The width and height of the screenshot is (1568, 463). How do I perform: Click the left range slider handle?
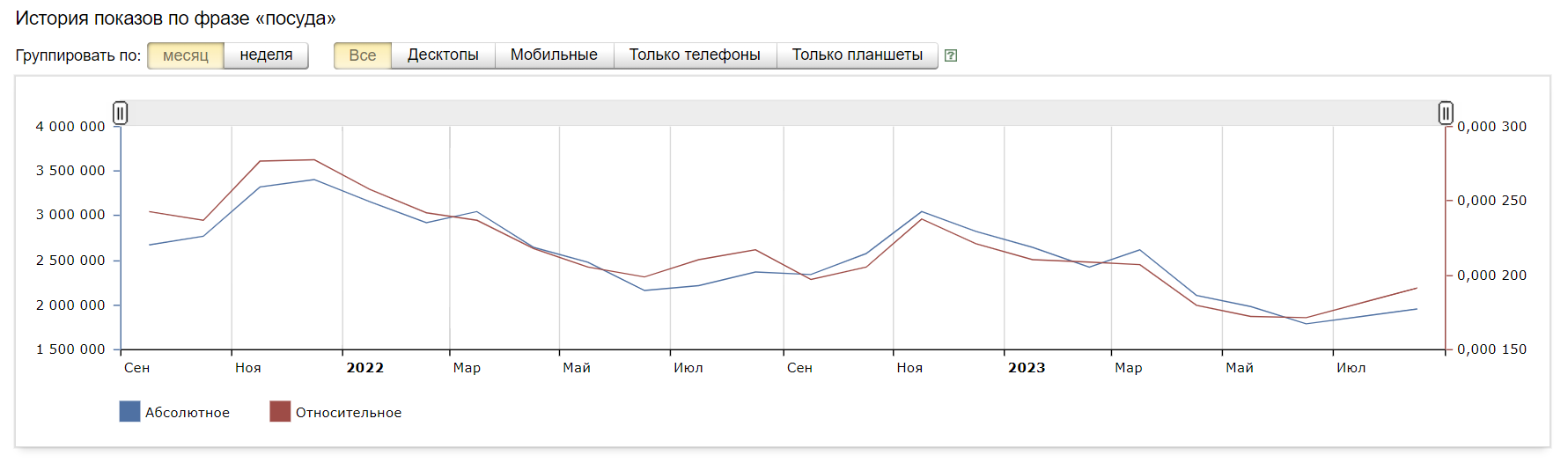click(121, 113)
